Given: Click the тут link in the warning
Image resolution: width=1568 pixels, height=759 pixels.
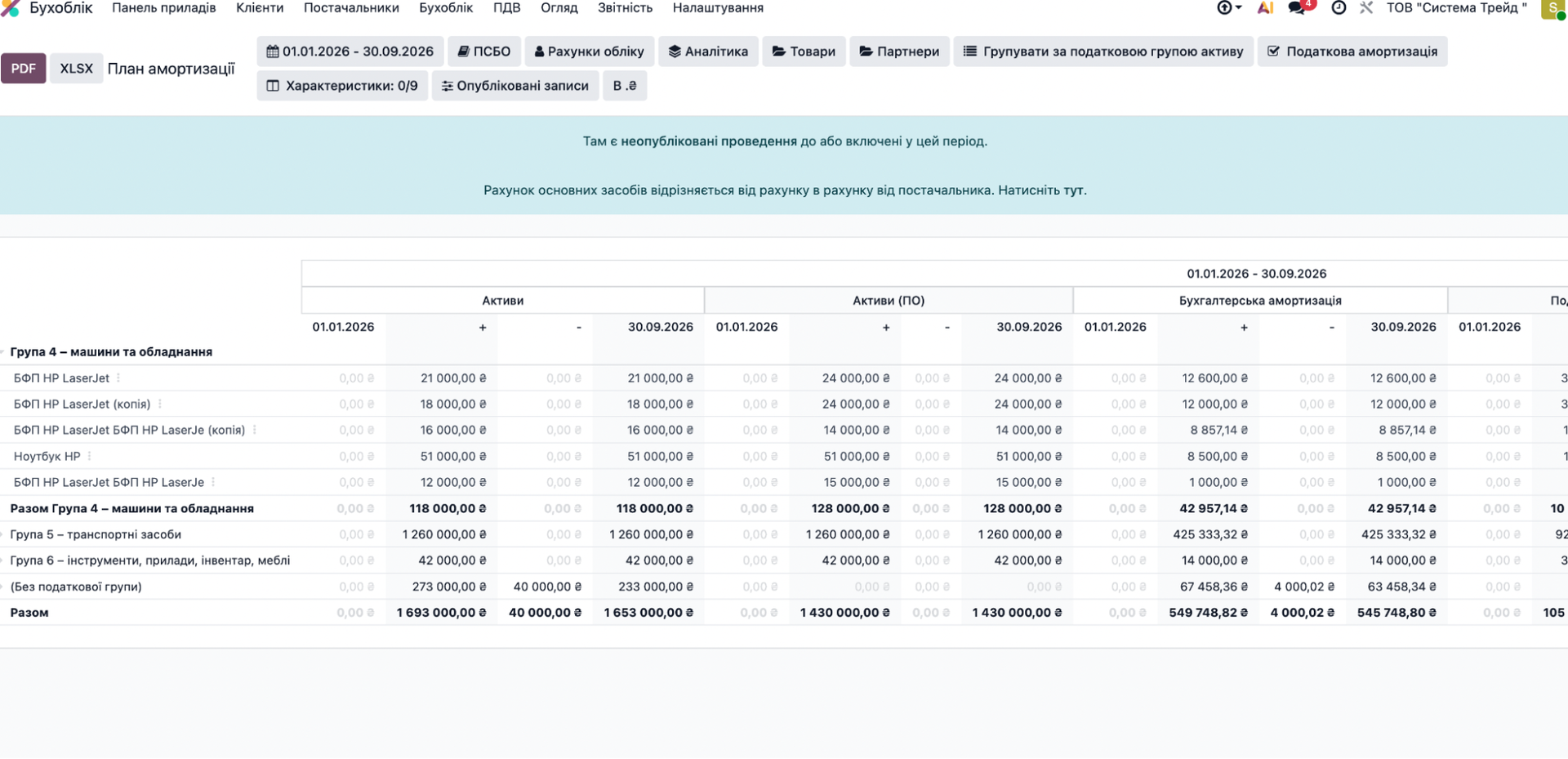Looking at the screenshot, I should pos(1073,190).
